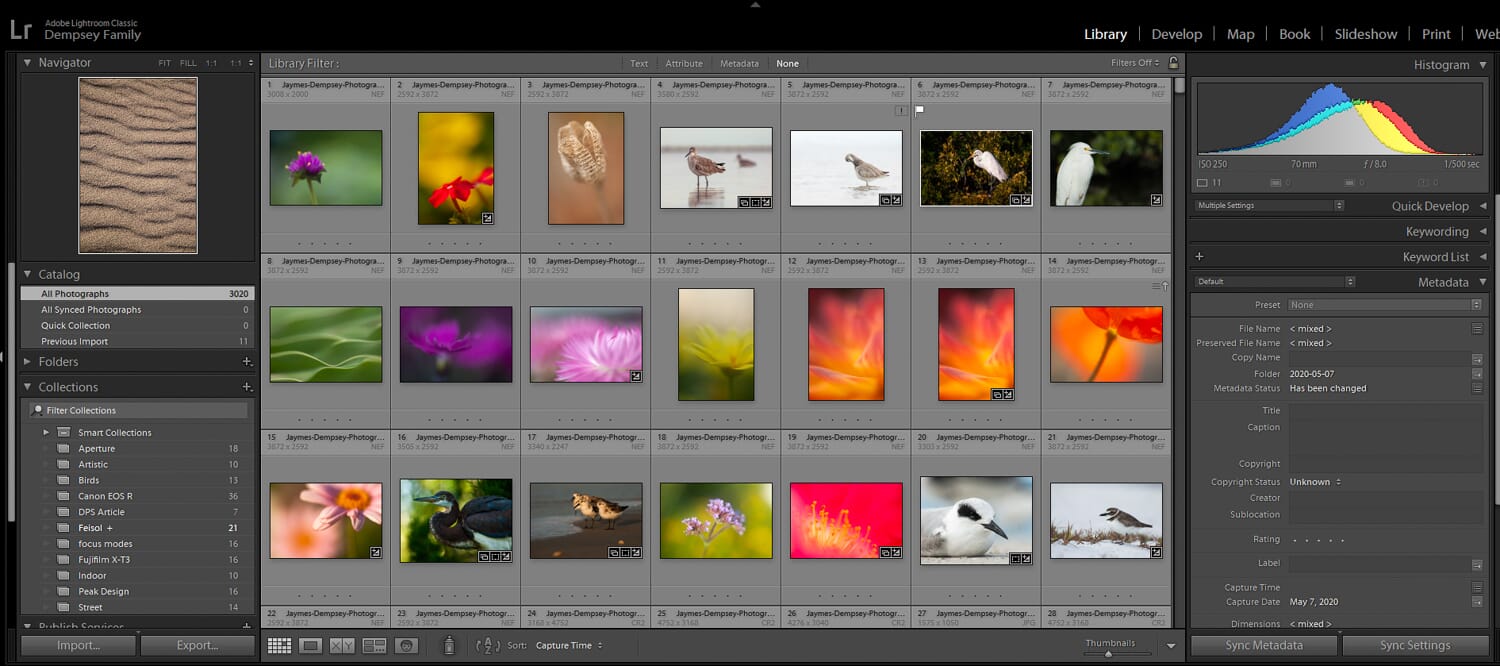
Task: Click Metadata Status action icon
Action: (1476, 388)
